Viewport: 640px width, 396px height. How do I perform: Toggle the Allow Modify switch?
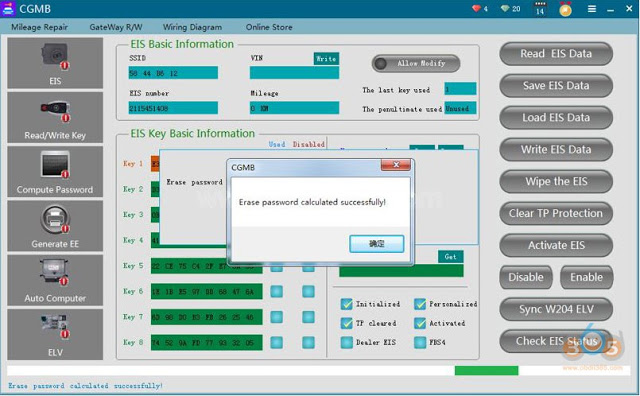coord(416,64)
